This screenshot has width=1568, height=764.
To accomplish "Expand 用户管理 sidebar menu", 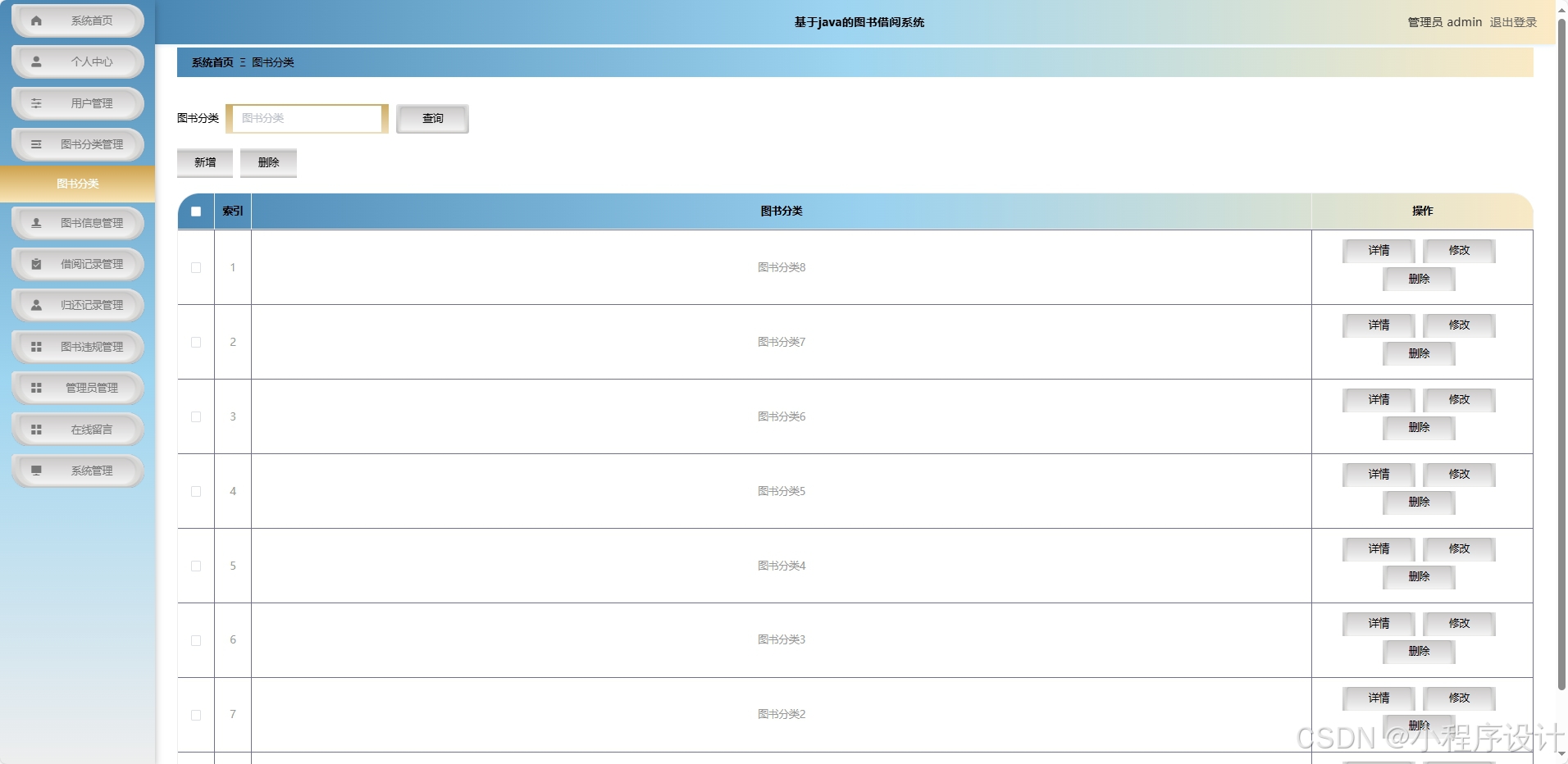I will coord(78,103).
